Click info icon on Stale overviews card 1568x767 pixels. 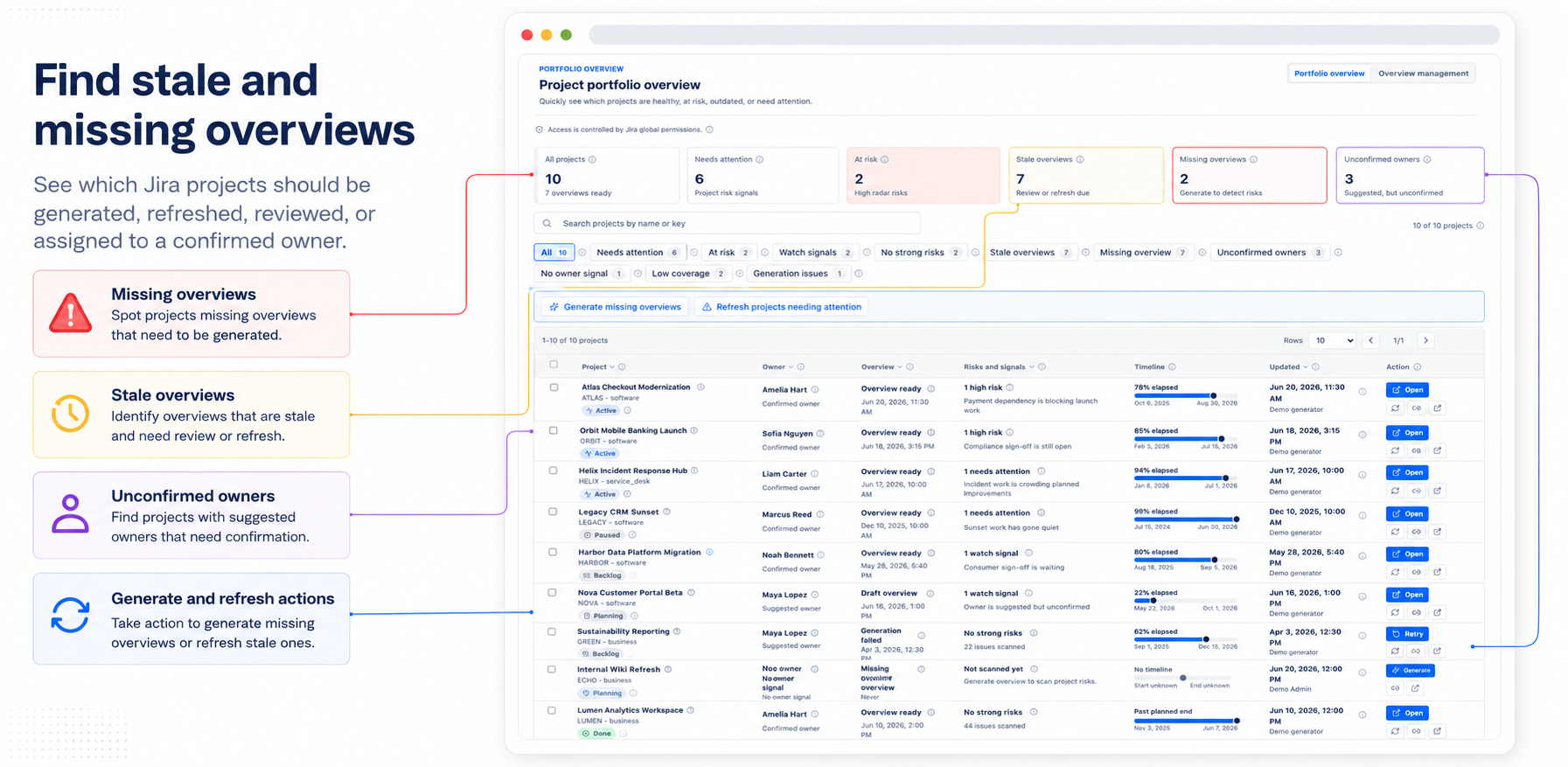[x=1080, y=159]
